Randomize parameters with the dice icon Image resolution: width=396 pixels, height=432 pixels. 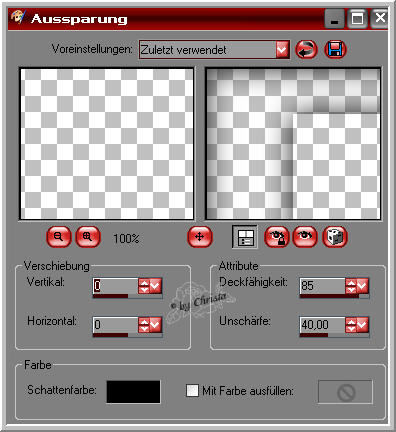335,237
